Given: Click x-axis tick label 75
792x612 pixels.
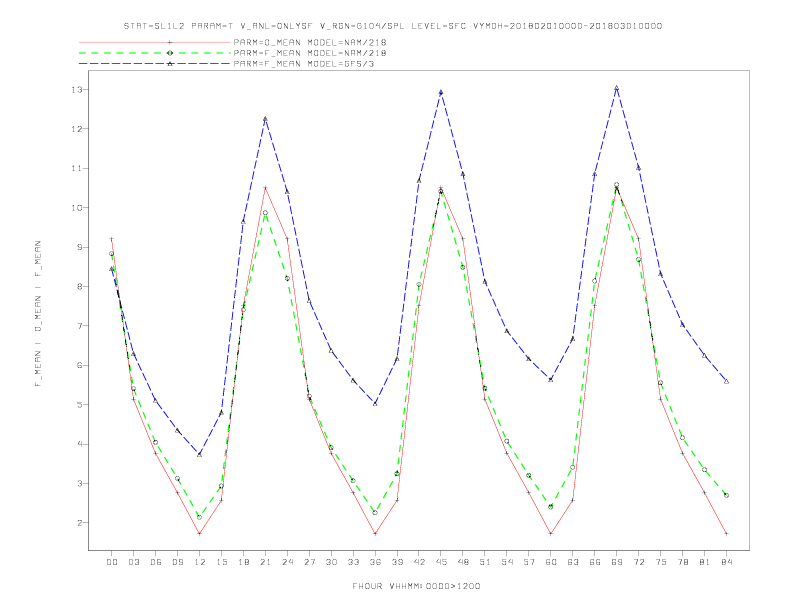Looking at the screenshot, I should [660, 562].
